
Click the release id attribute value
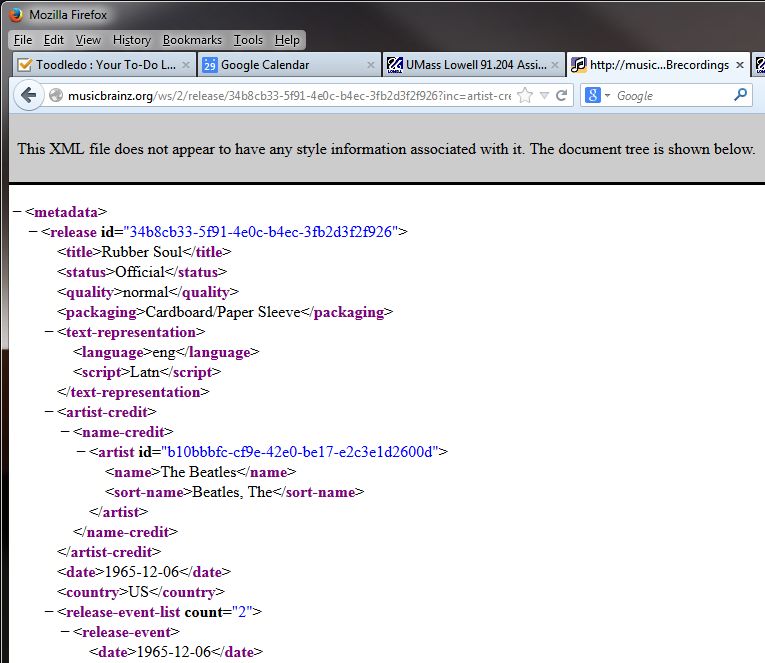pos(261,232)
